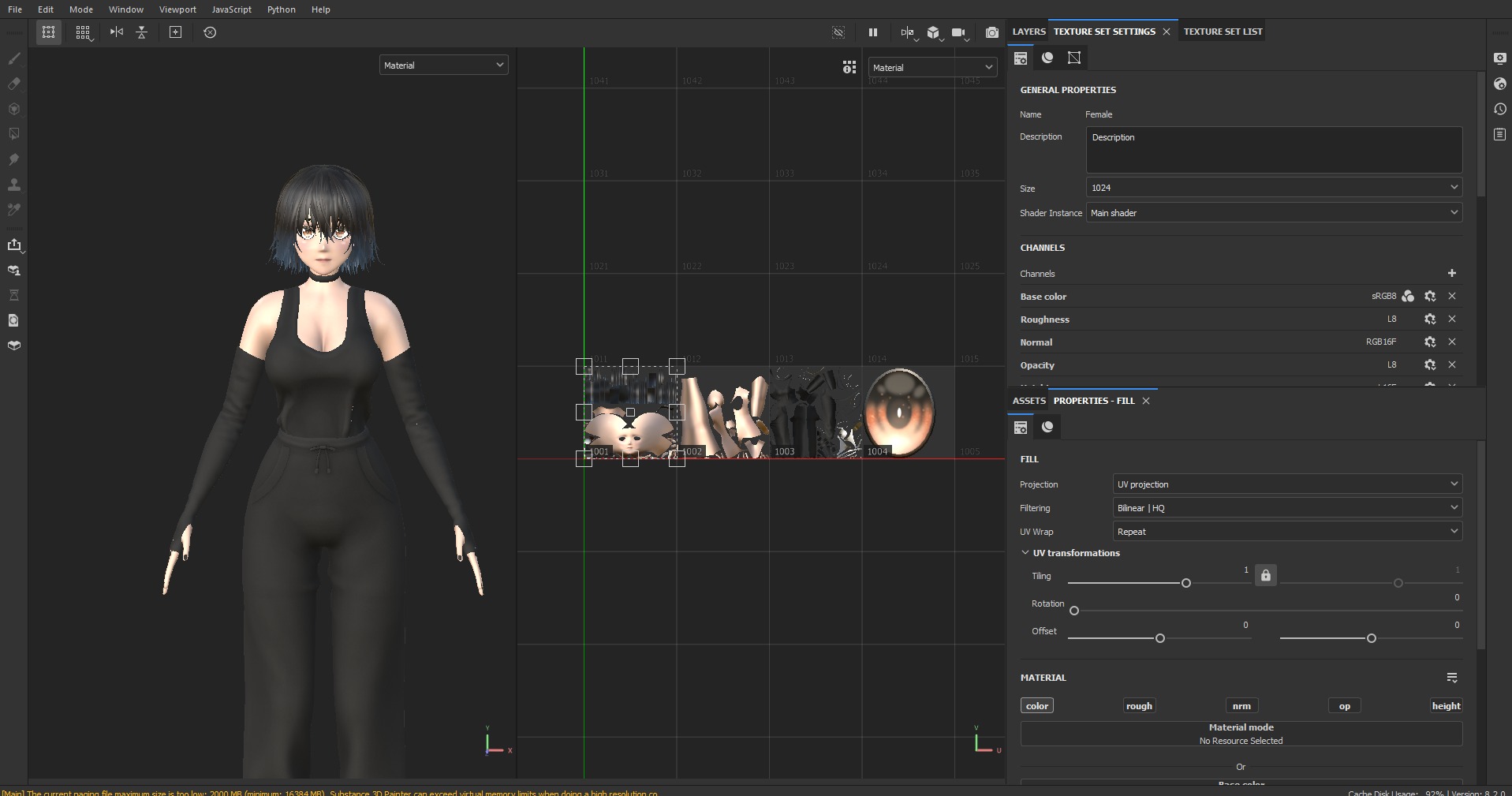The height and width of the screenshot is (796, 1512).
Task: Click the reset transform circular icon
Action: pyautogui.click(x=210, y=32)
